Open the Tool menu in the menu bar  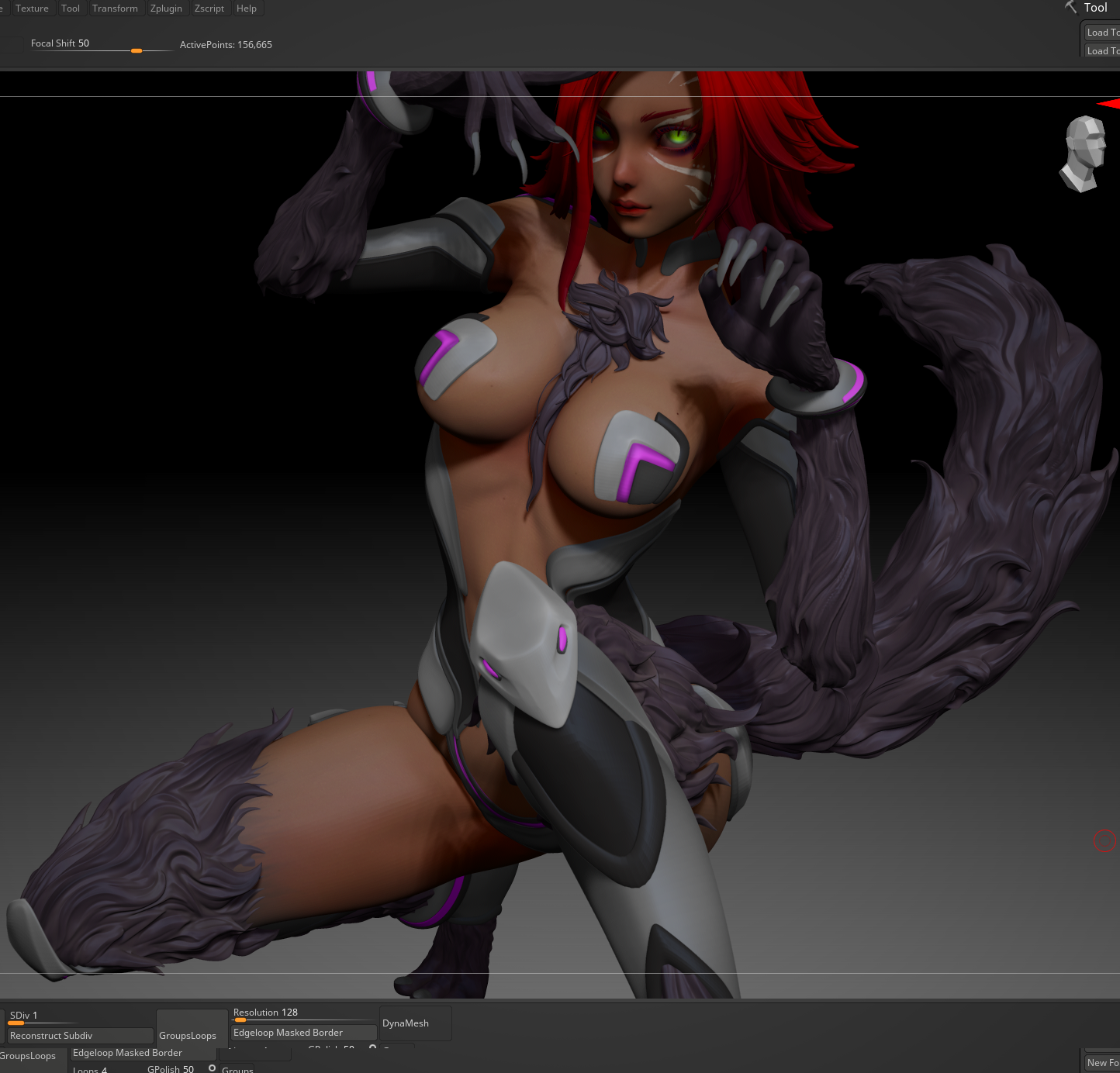pyautogui.click(x=71, y=9)
